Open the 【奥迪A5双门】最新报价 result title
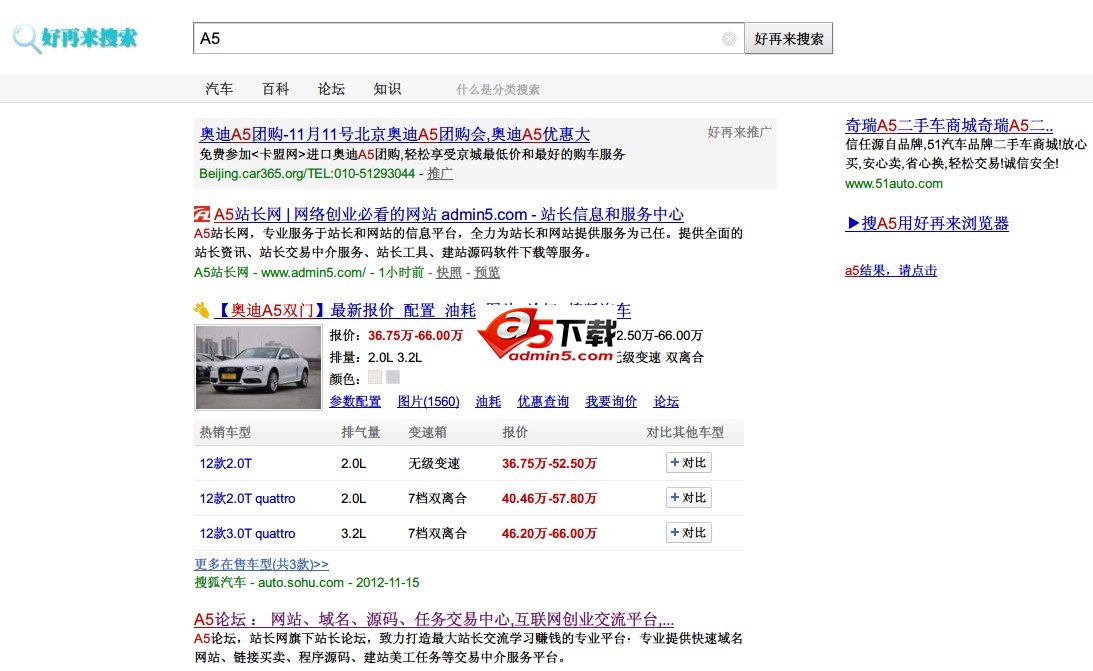 pos(422,310)
